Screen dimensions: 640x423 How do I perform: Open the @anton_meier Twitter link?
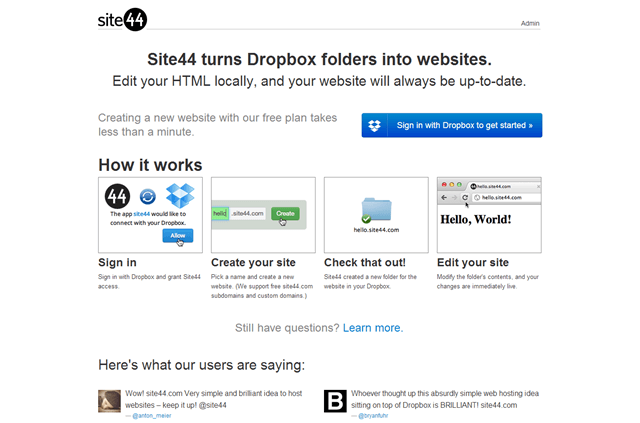151,416
